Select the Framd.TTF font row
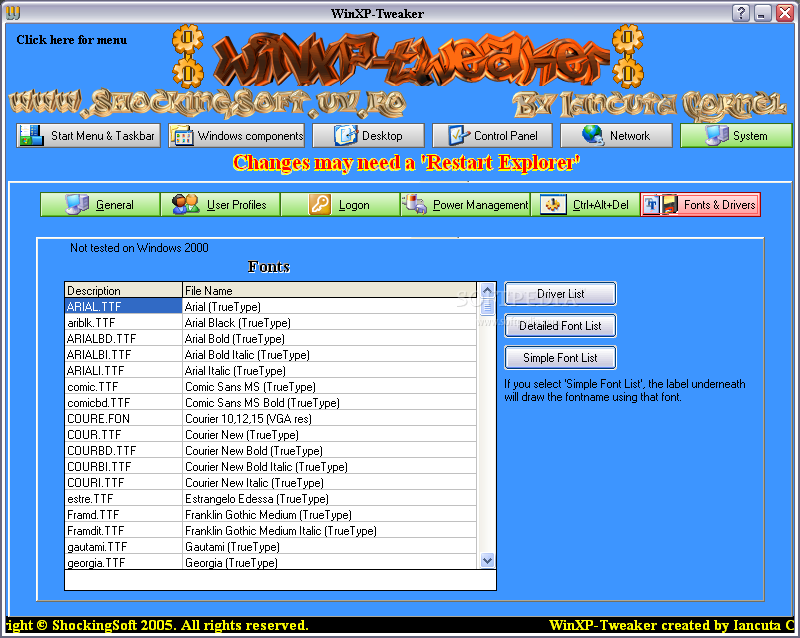Screen dimensions: 800x638 pos(270,514)
